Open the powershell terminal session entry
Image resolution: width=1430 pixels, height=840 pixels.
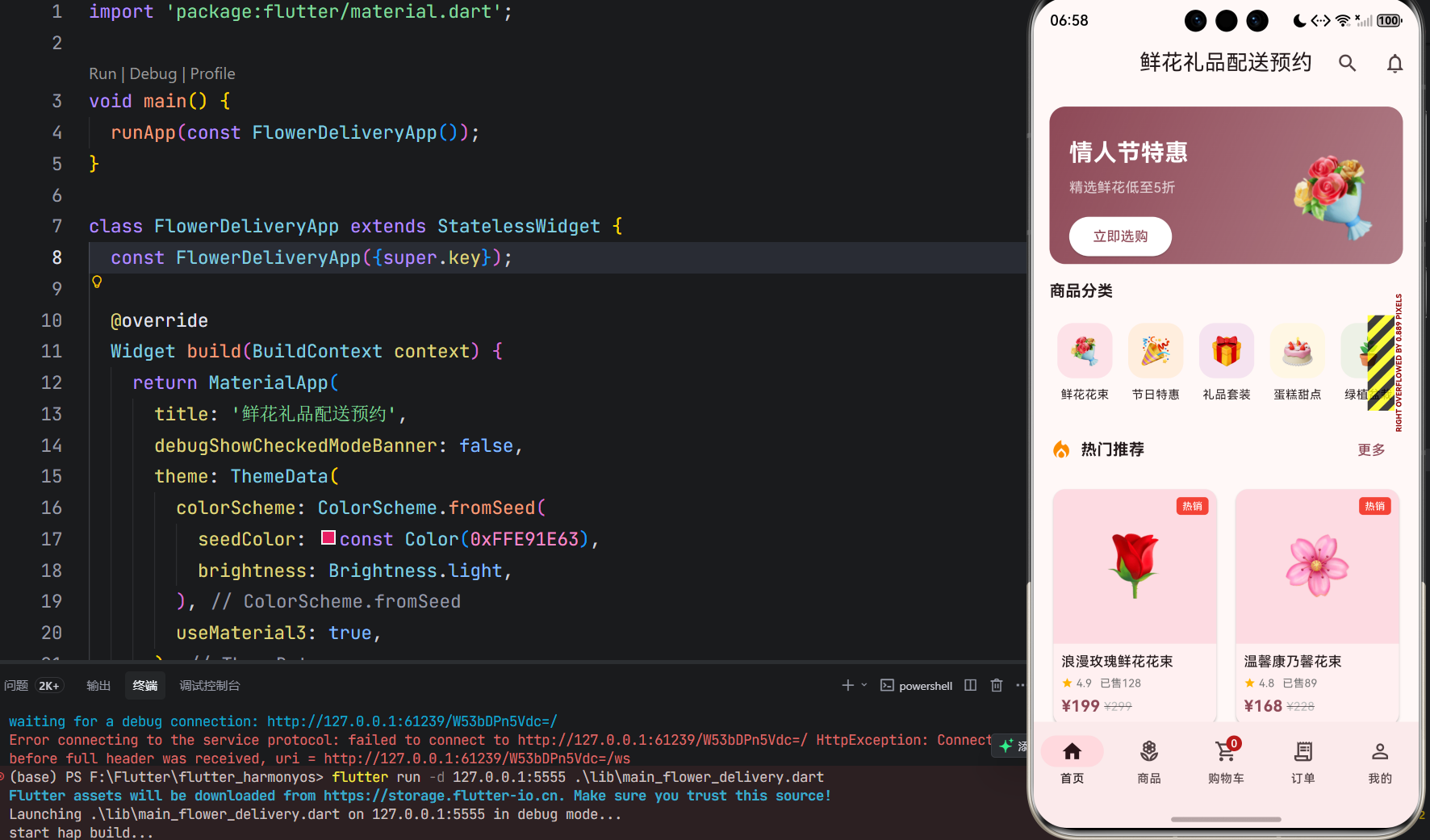click(x=917, y=685)
